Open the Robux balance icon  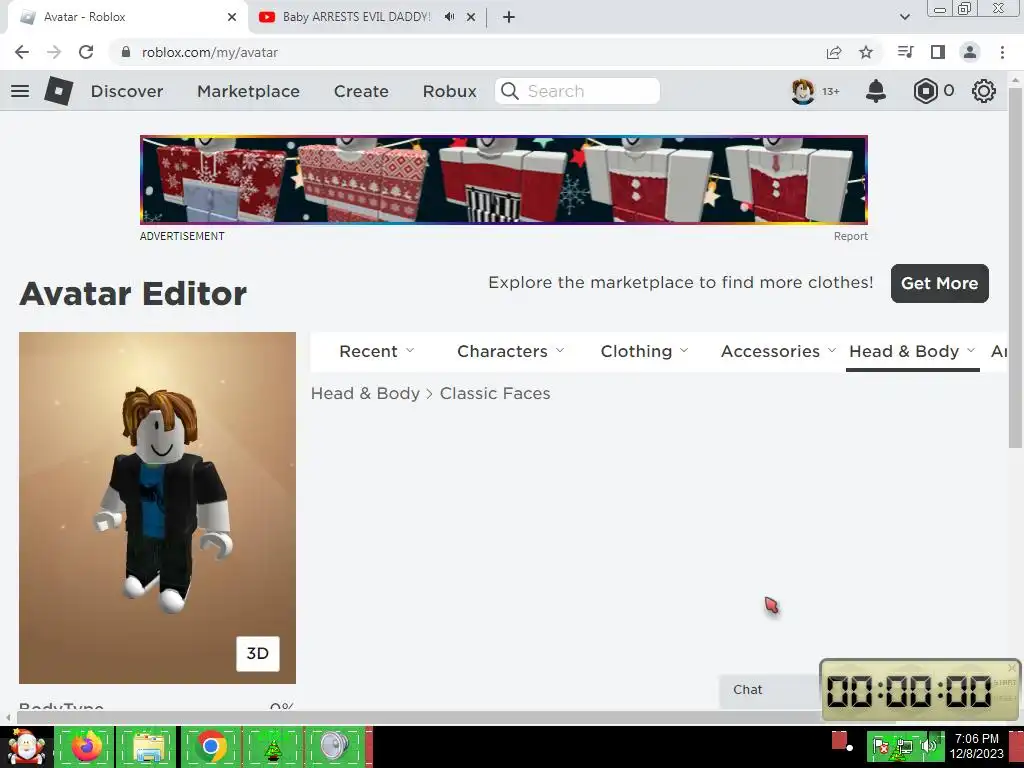point(925,91)
